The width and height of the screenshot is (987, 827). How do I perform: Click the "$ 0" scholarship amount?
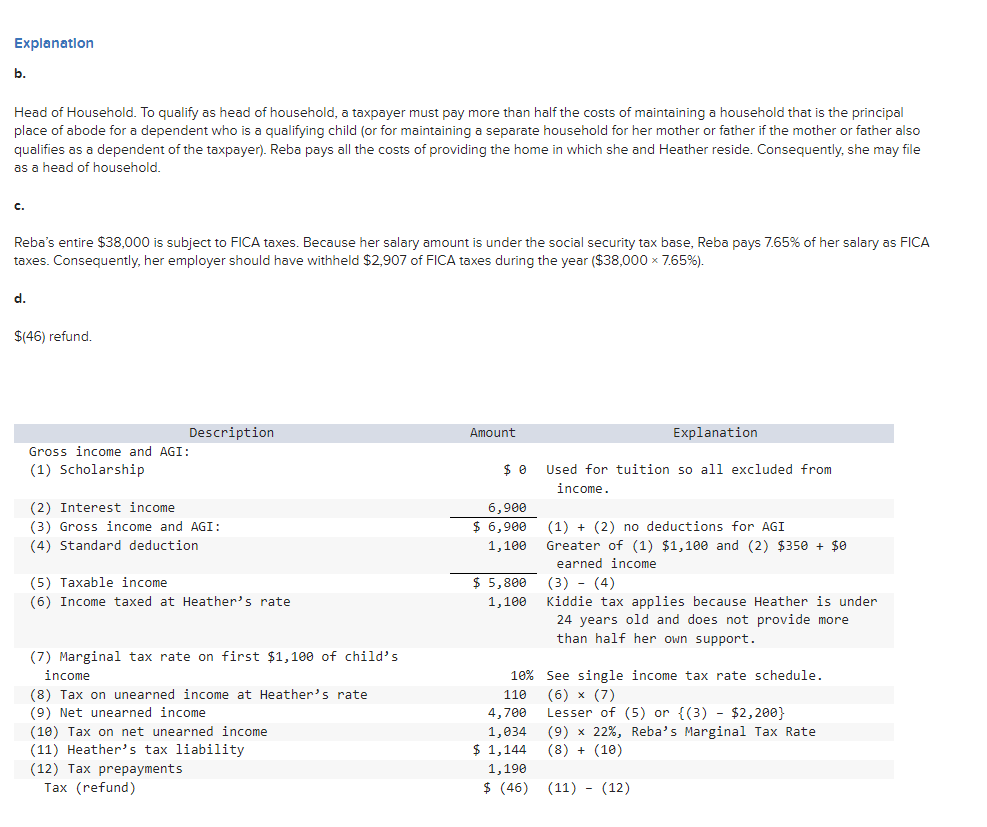(514, 470)
